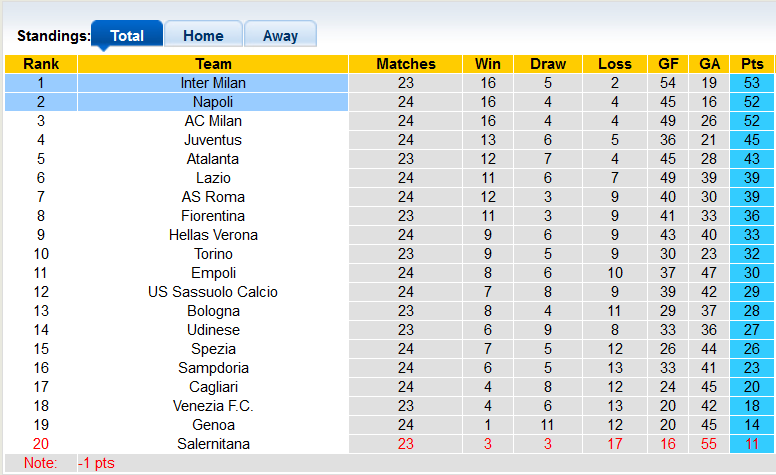Click the Inter Milan team name
776x475 pixels.
click(x=213, y=83)
